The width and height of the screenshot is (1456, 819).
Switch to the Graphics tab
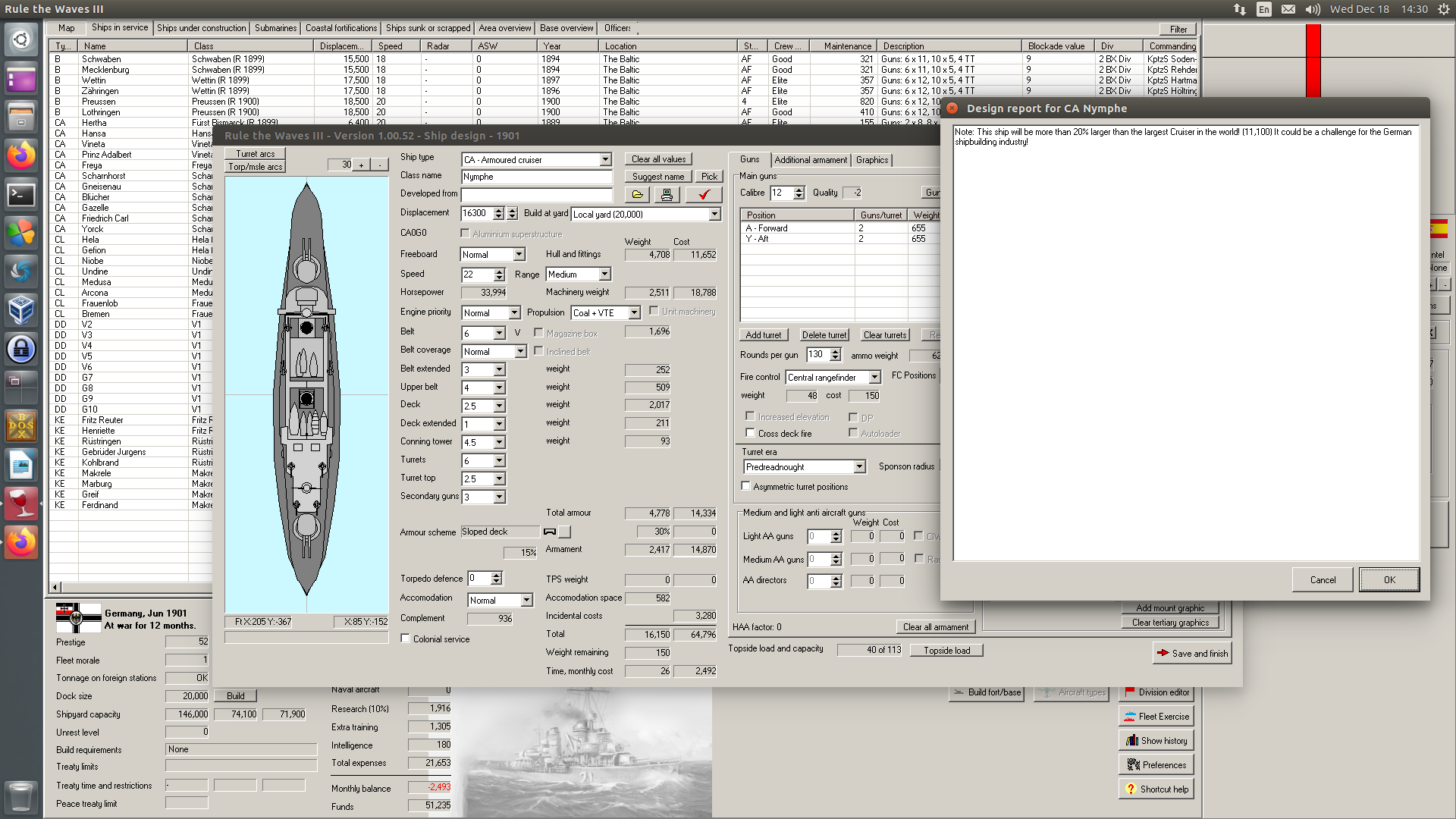(x=872, y=160)
